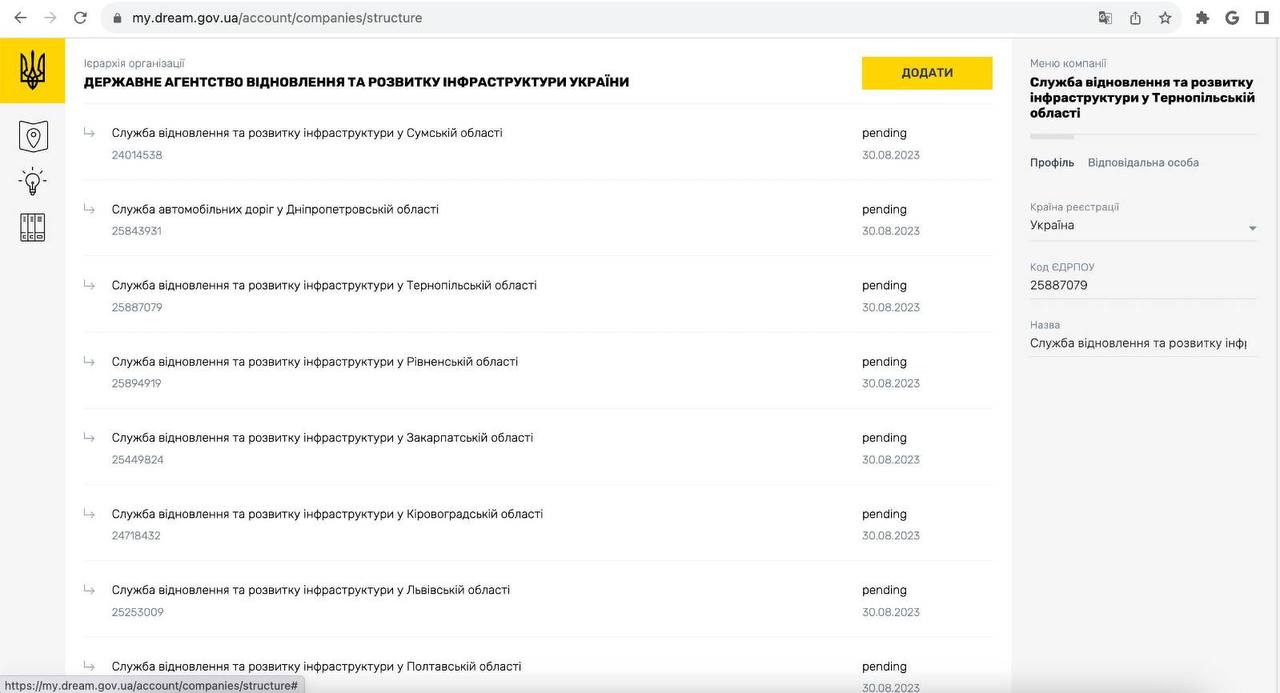
Task: Open the browser extensions puzzle icon
Action: click(1202, 18)
